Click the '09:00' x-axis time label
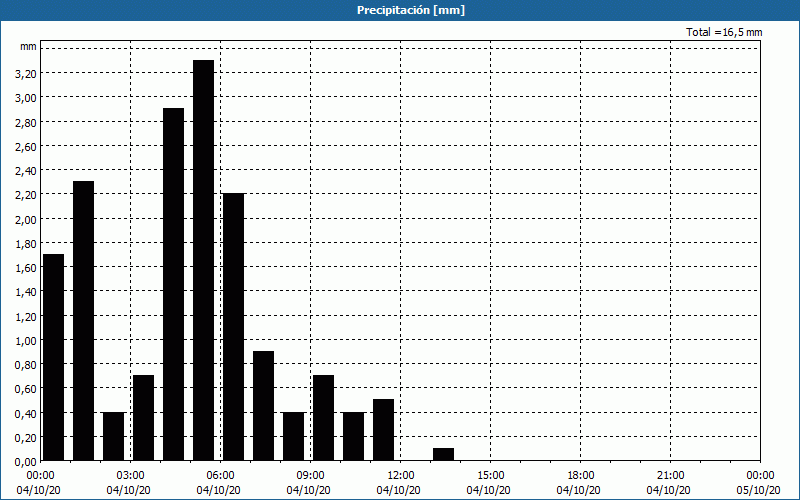Screen dimensions: 800x500 click(310, 476)
